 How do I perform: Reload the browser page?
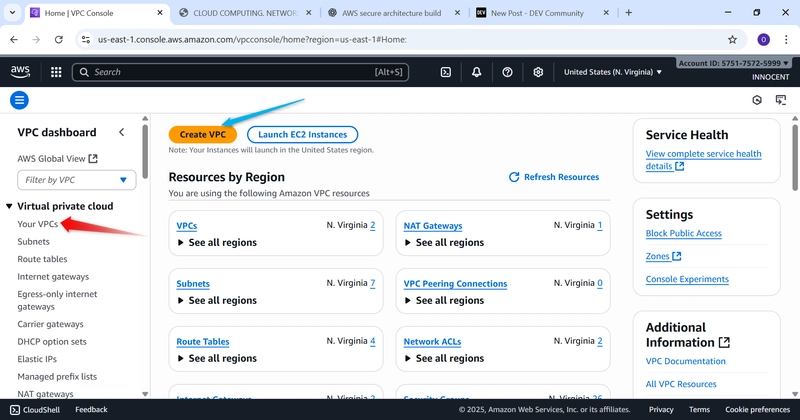click(59, 39)
